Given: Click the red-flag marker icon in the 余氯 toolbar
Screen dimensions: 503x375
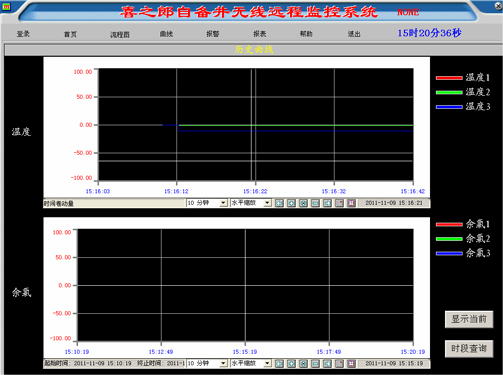Looking at the screenshot, I should click(339, 364).
